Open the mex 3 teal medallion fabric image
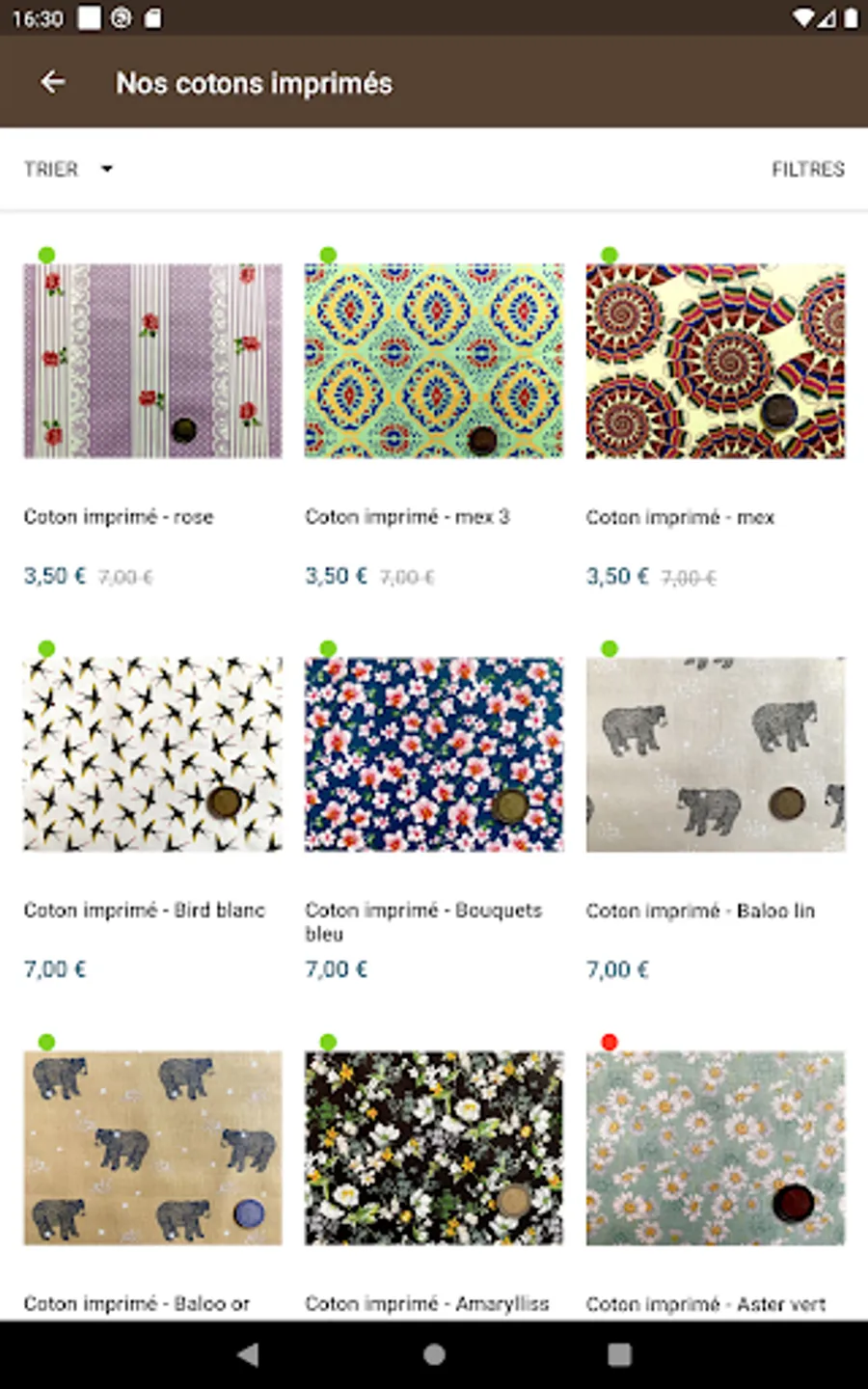The height and width of the screenshot is (1389, 868). (434, 361)
